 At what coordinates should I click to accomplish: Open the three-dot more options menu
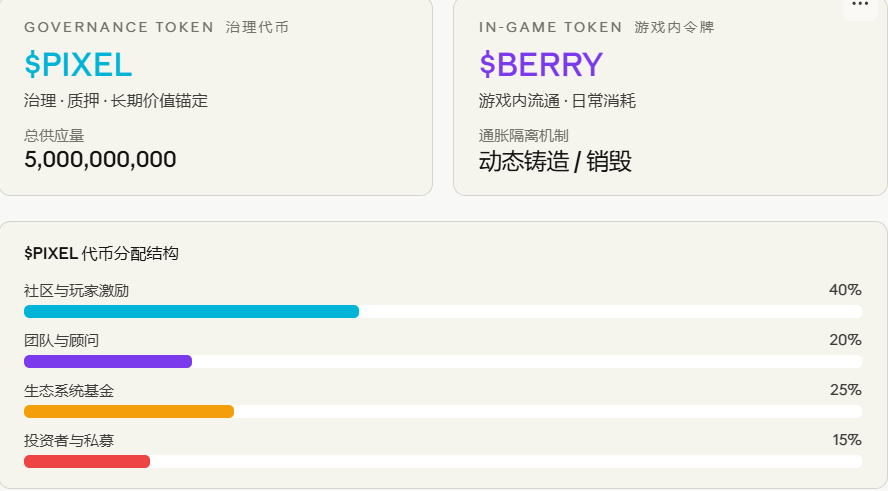point(860,6)
